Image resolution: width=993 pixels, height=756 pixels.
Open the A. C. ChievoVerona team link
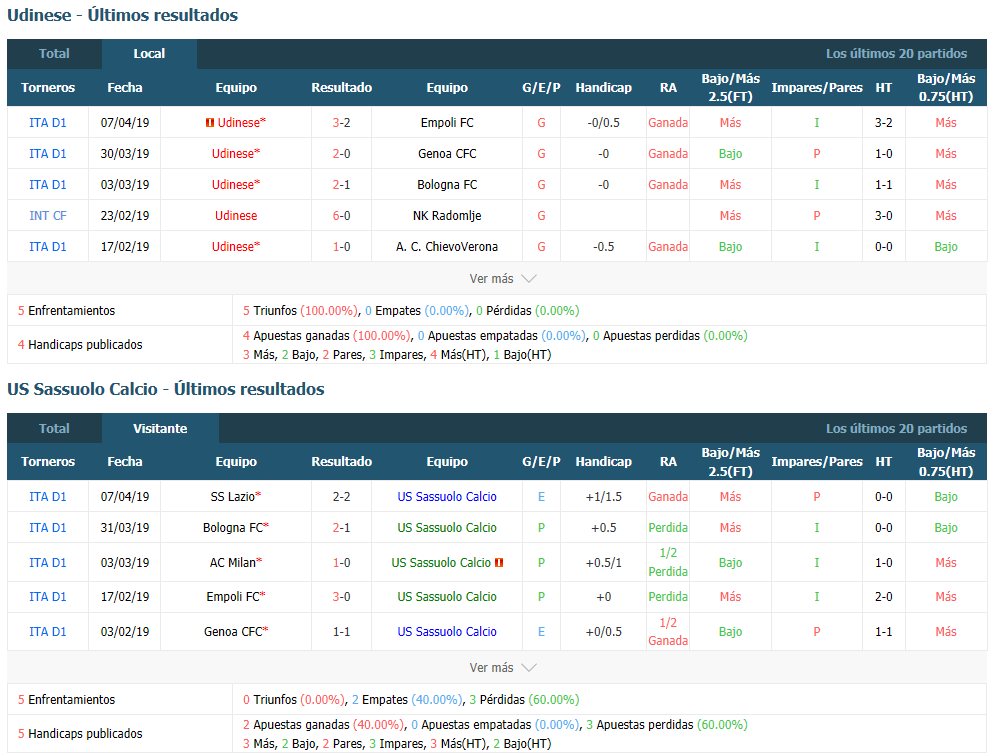(447, 247)
